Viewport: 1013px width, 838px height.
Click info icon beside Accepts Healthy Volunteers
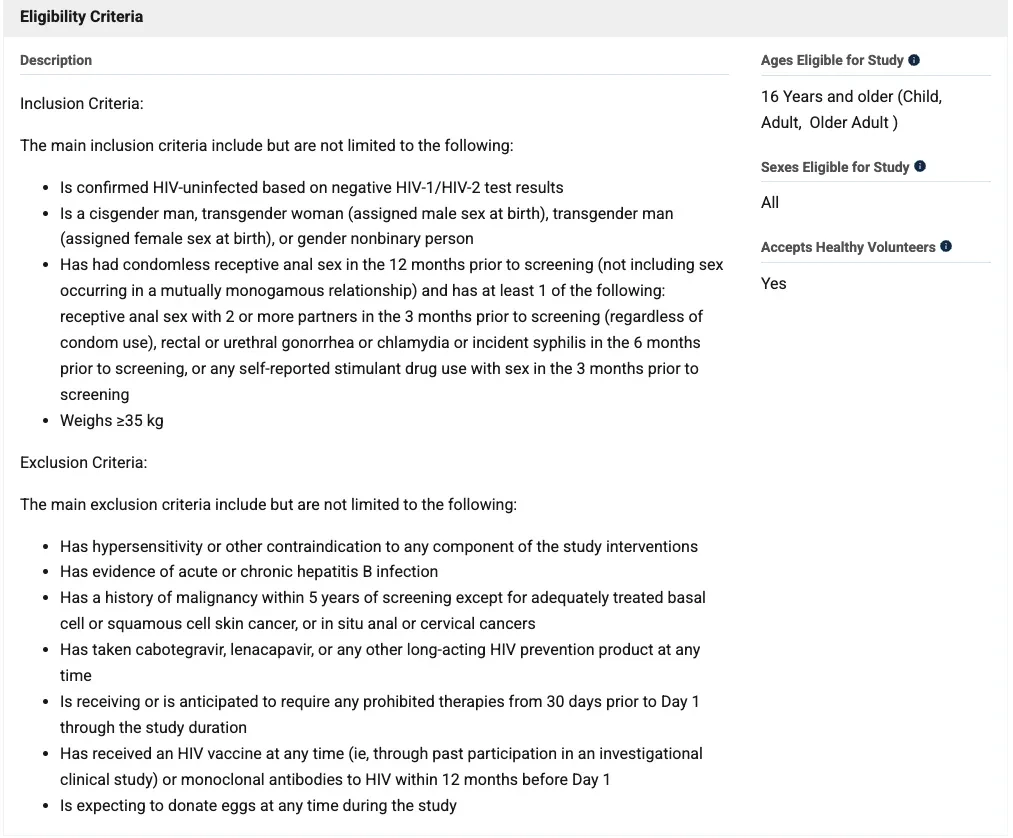click(x=946, y=246)
